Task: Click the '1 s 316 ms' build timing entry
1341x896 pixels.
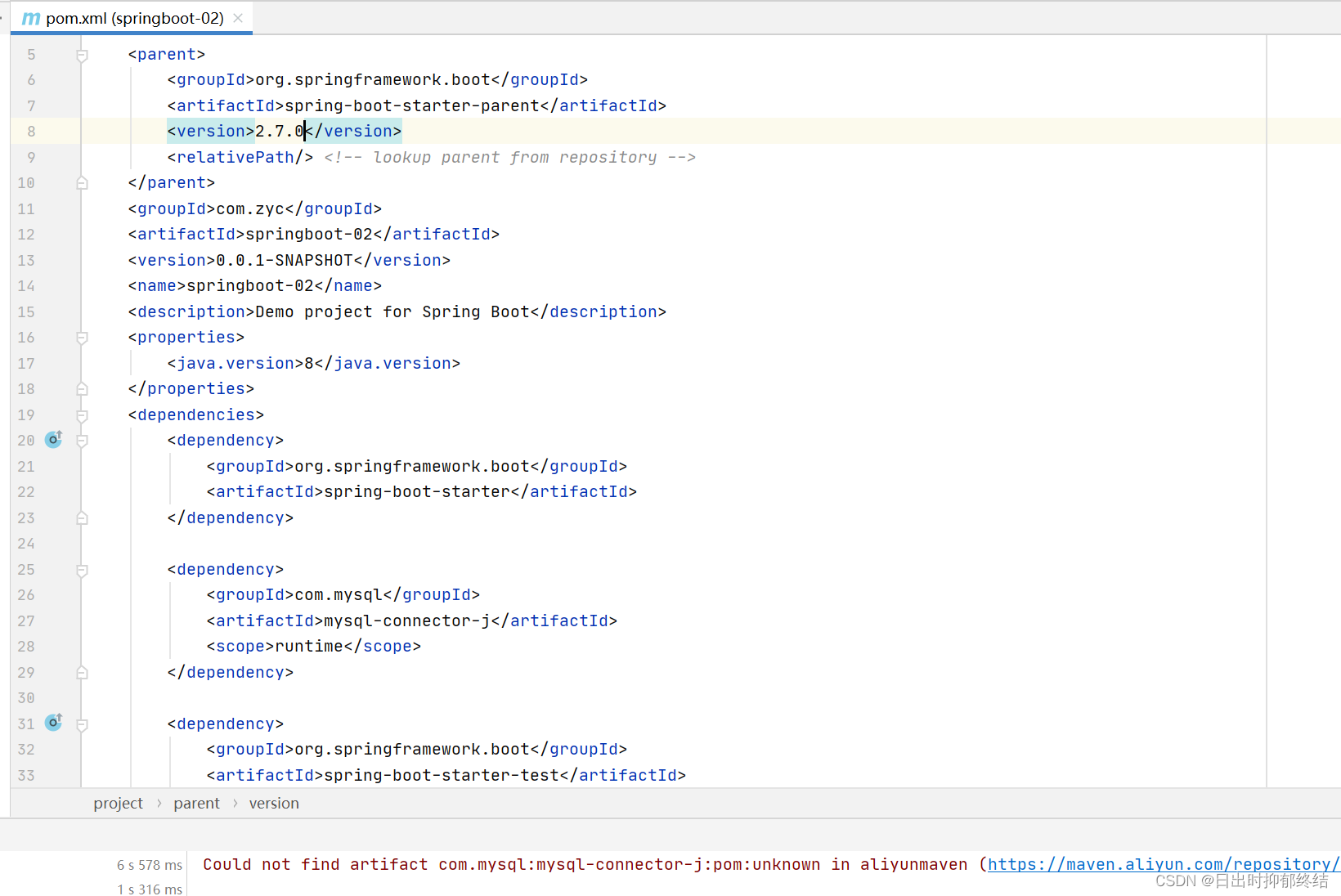Action: (150, 889)
